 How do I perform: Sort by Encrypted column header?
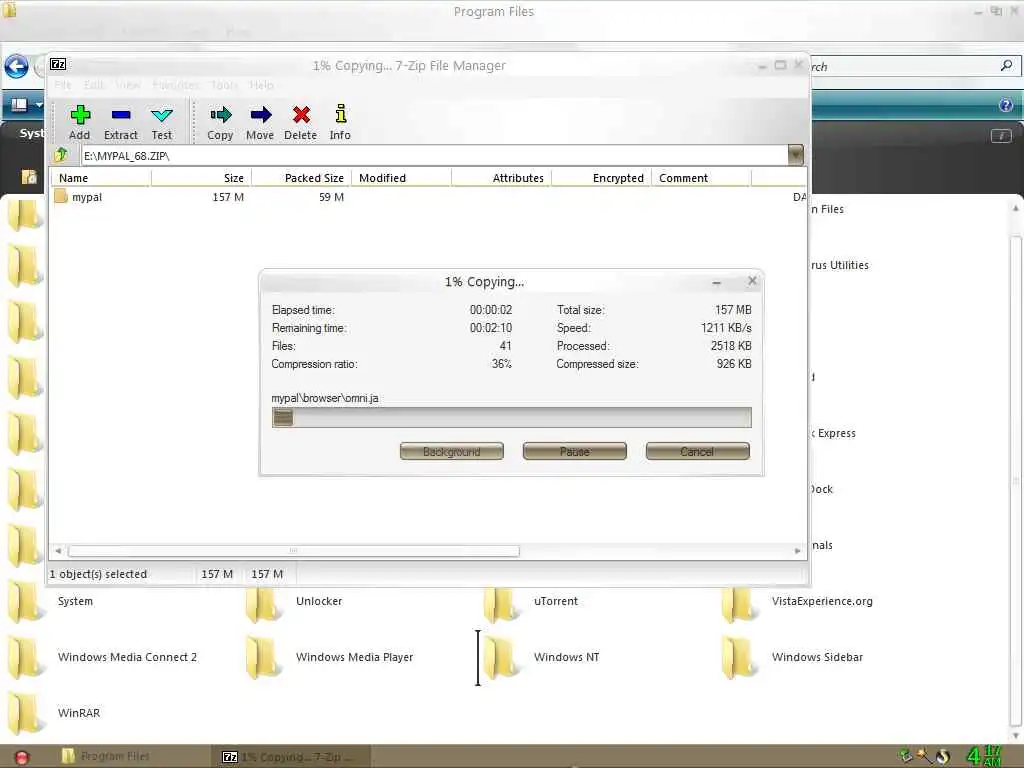pyautogui.click(x=601, y=178)
